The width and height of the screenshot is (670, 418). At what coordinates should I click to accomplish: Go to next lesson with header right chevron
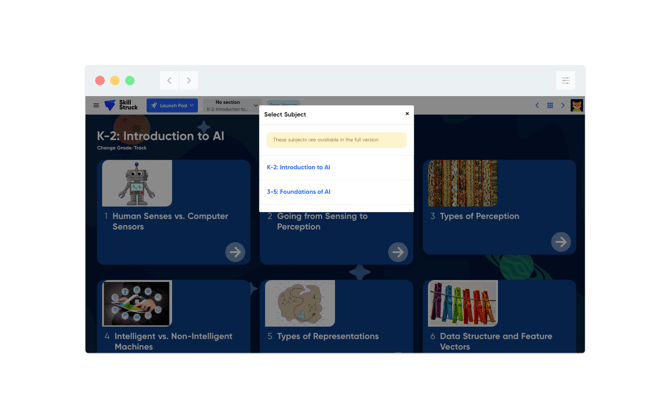coord(563,105)
